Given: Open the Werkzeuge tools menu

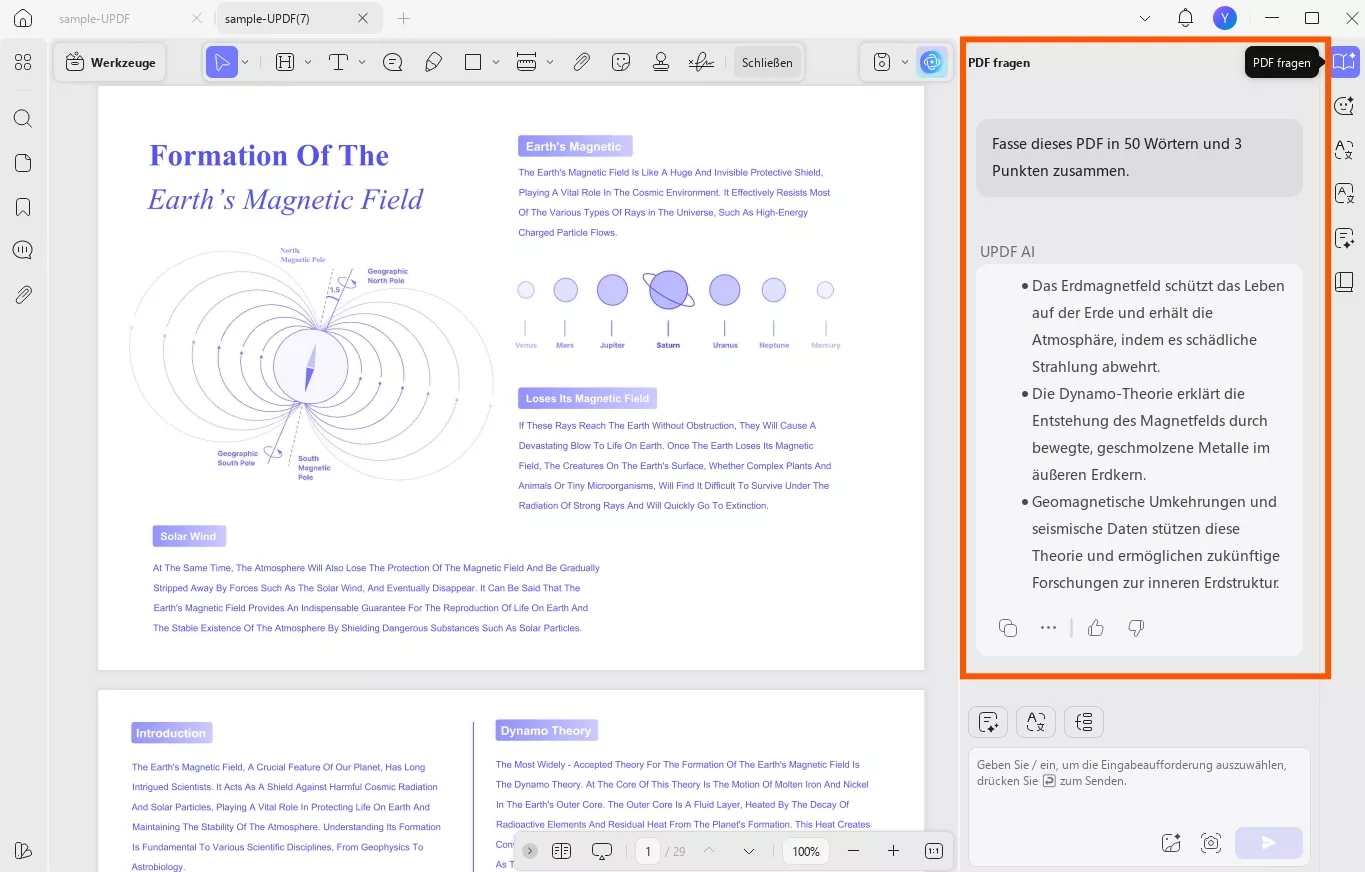Looking at the screenshot, I should pos(111,62).
